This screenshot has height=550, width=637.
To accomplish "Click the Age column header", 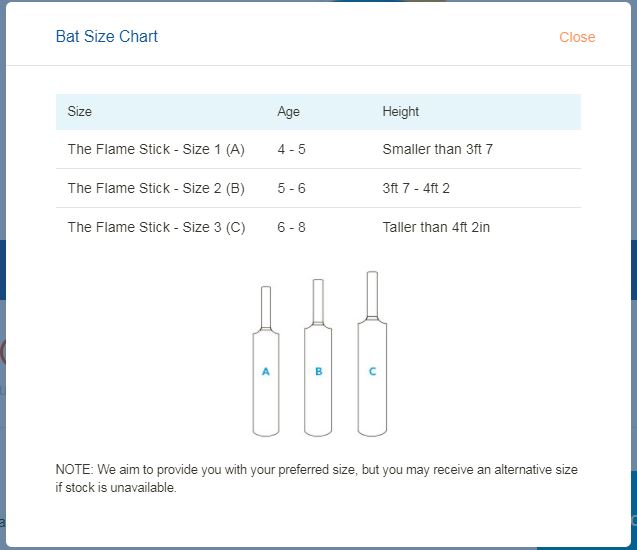I will 288,112.
